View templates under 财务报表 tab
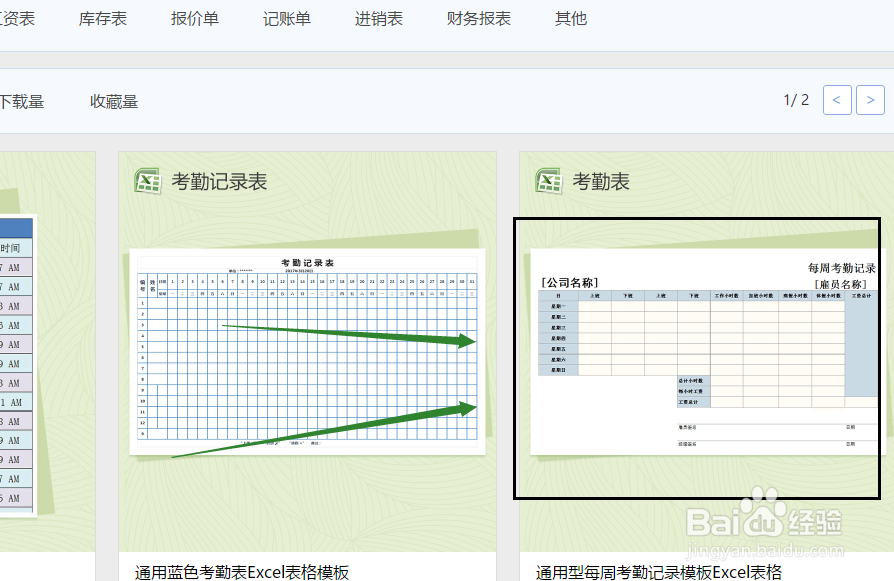 click(478, 17)
